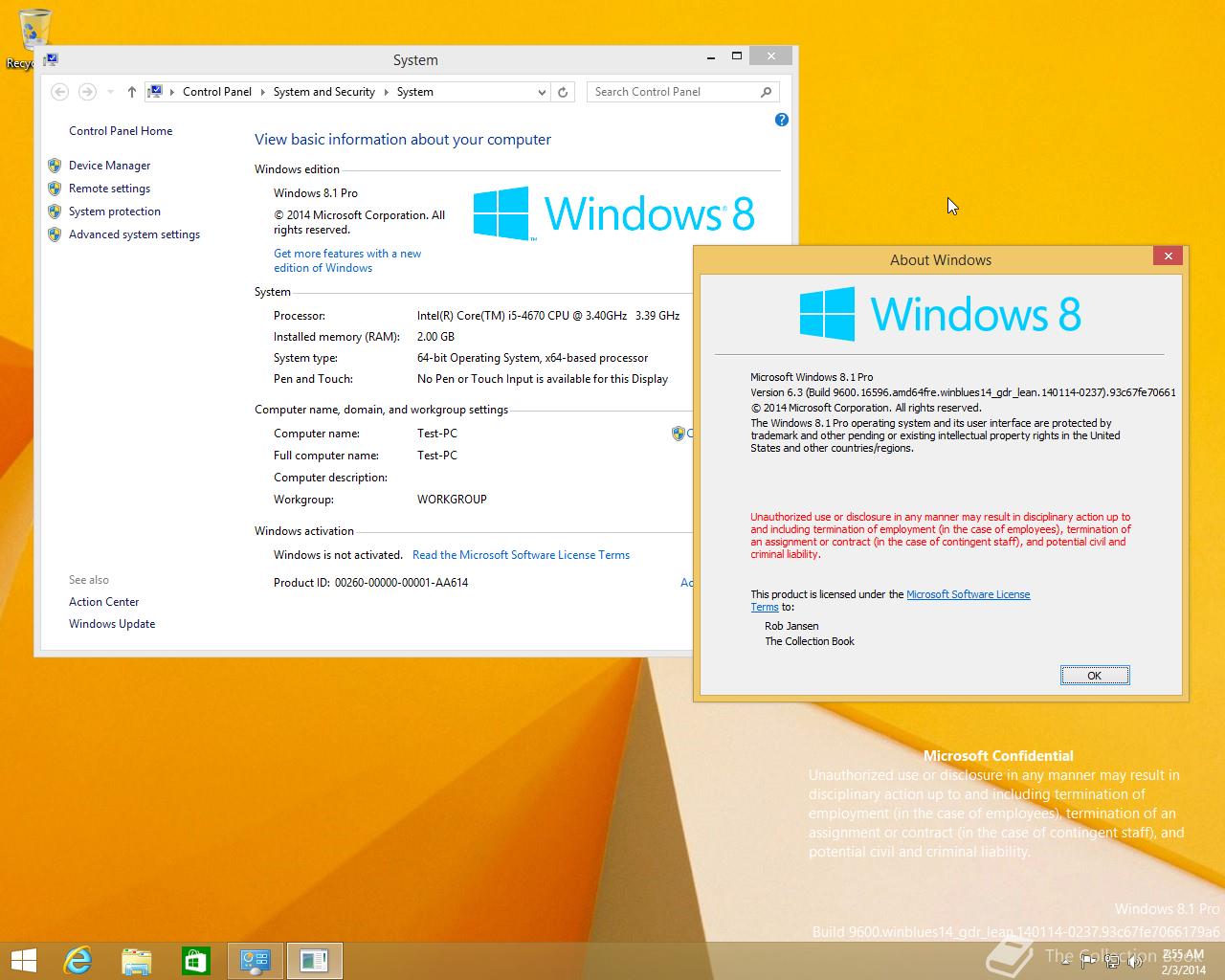1225x980 pixels.
Task: Open Windows Store from taskbar
Action: tap(195, 961)
